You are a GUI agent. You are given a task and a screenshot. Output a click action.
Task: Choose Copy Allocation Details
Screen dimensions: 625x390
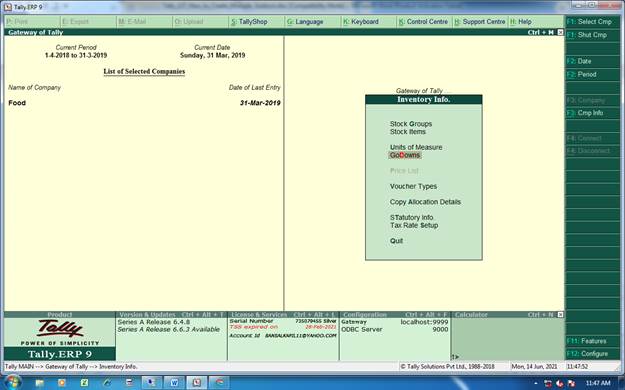[x=425, y=202]
